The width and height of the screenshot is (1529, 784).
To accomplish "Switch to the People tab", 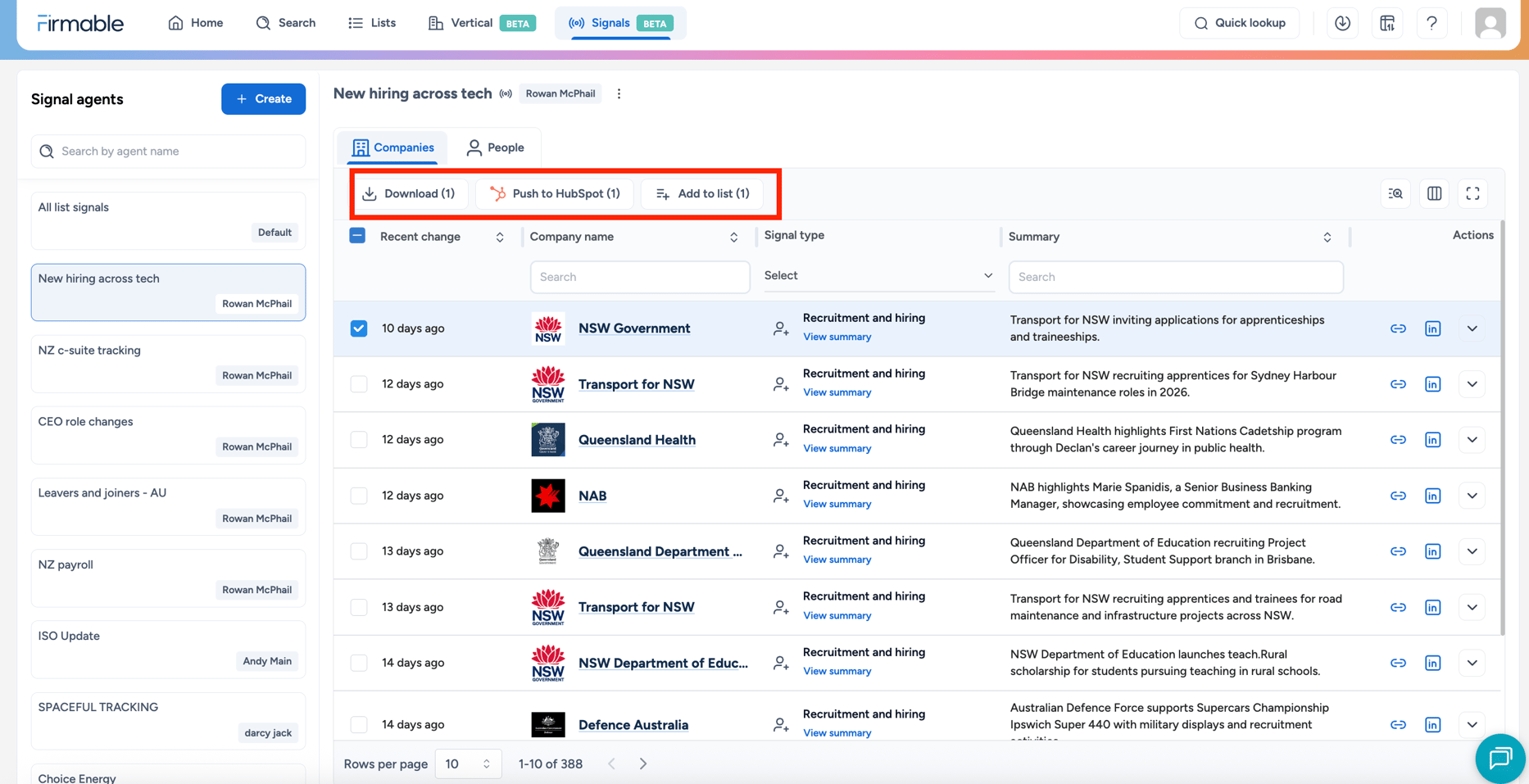I will point(495,147).
